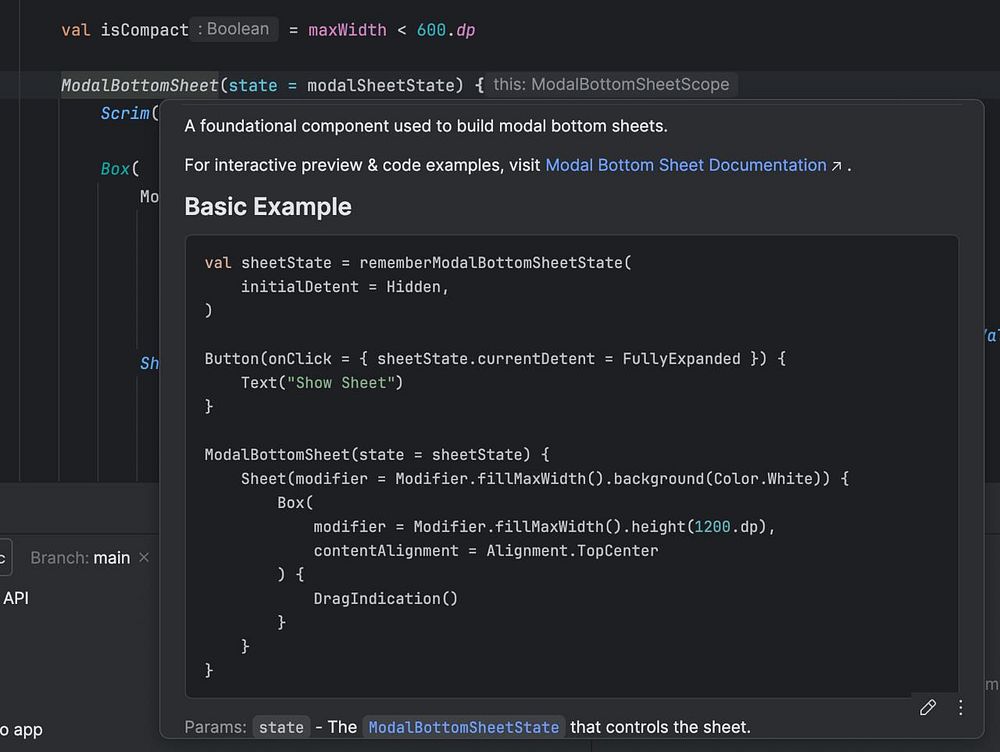Click the maxWidth reference in editor
This screenshot has width=1000, height=752.
pos(347,30)
